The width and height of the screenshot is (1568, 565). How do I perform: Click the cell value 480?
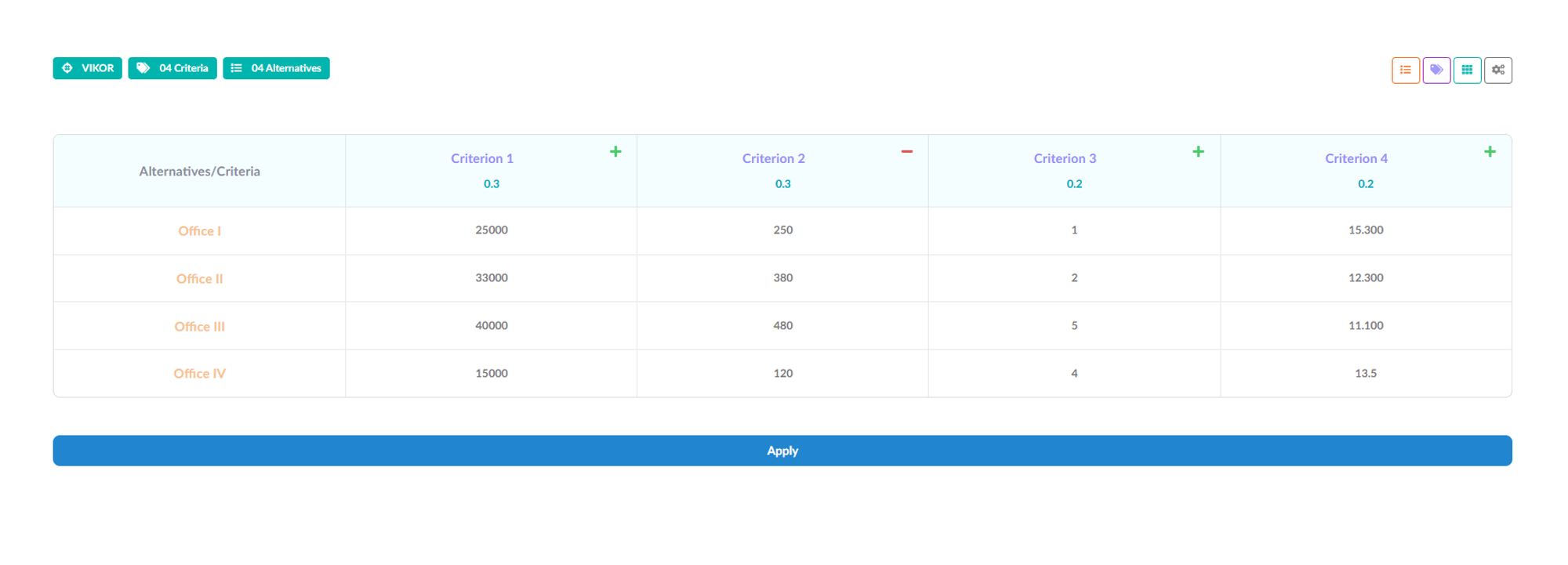click(x=783, y=326)
